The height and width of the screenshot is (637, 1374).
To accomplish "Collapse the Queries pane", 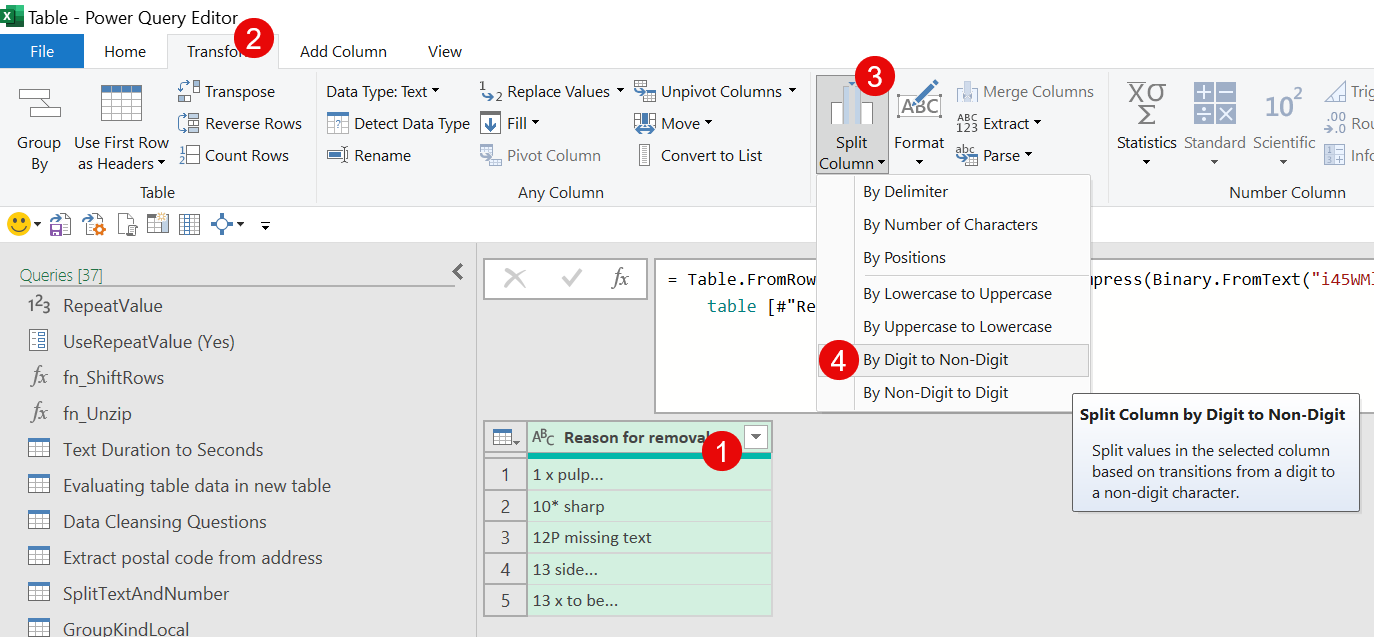I will 458,271.
